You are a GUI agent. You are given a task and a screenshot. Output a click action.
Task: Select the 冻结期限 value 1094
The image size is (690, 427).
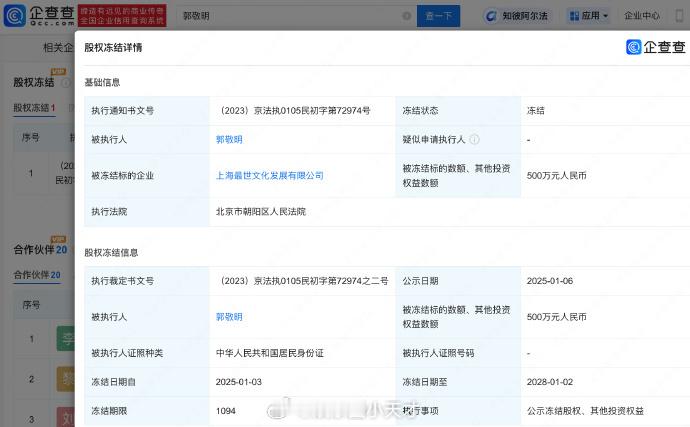point(225,411)
